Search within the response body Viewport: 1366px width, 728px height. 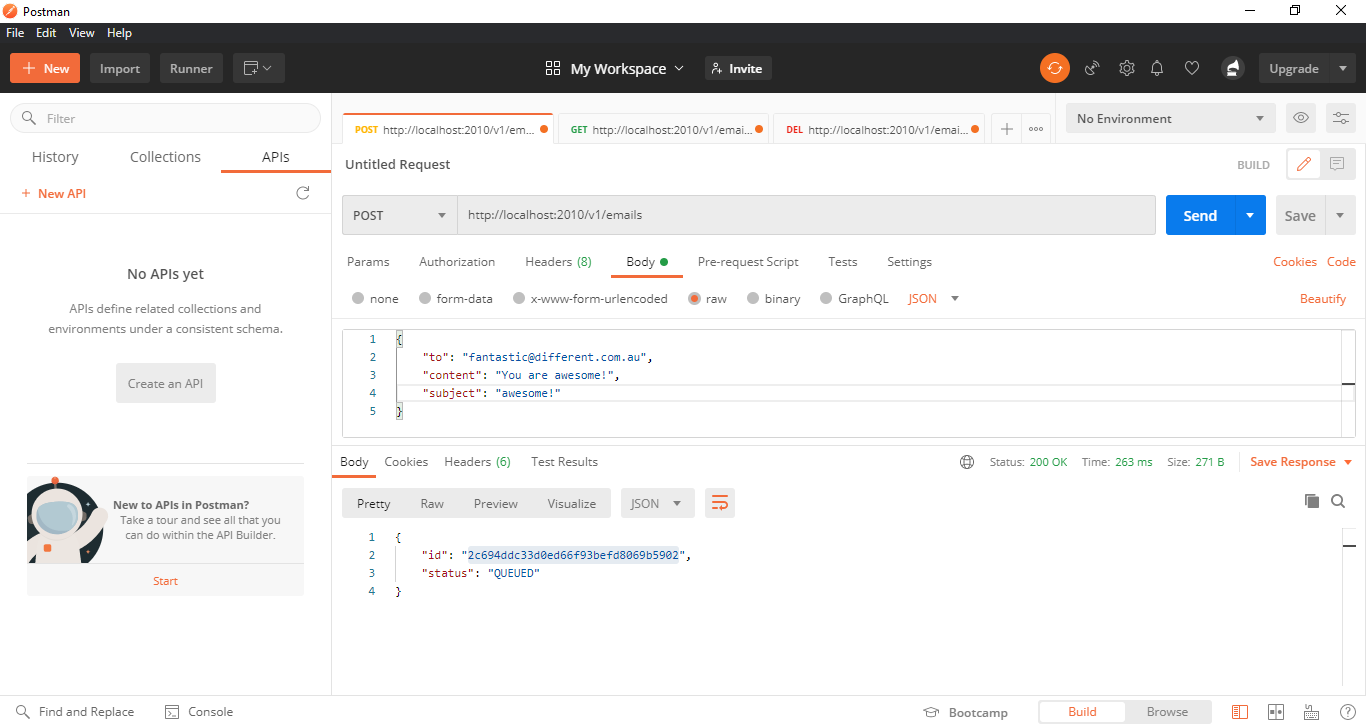1338,501
